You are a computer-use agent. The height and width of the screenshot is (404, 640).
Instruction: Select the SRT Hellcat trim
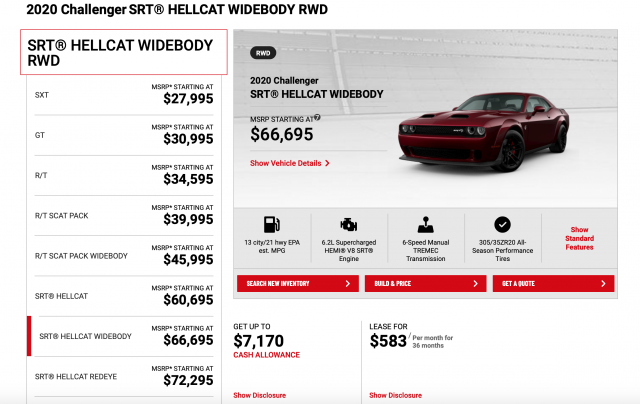(x=124, y=296)
